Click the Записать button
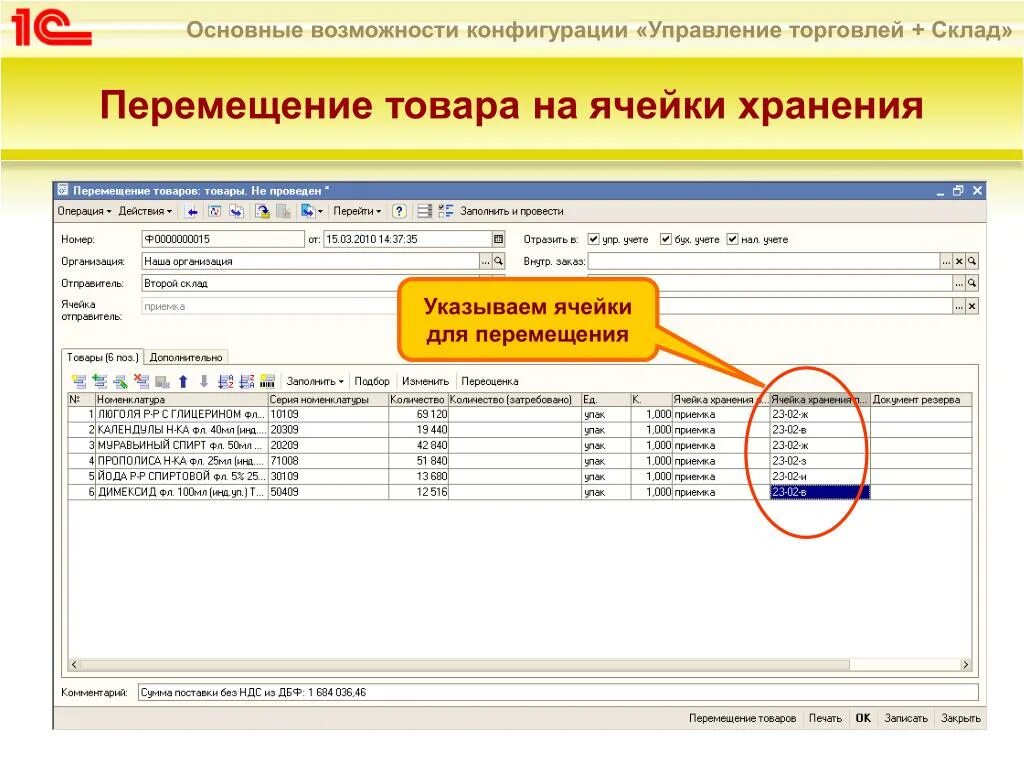 click(906, 718)
